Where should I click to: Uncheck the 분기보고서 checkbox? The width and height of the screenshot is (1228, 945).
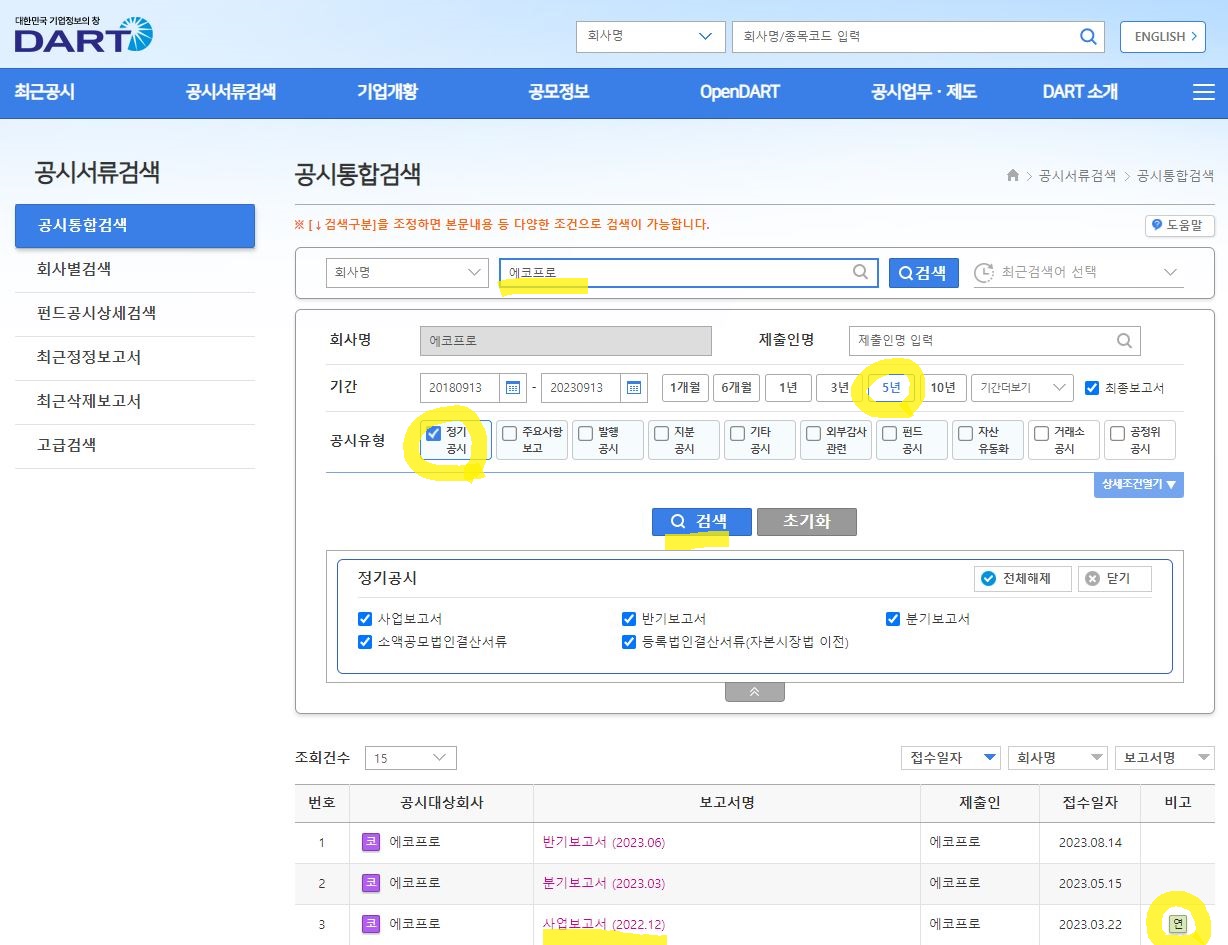[x=893, y=619]
